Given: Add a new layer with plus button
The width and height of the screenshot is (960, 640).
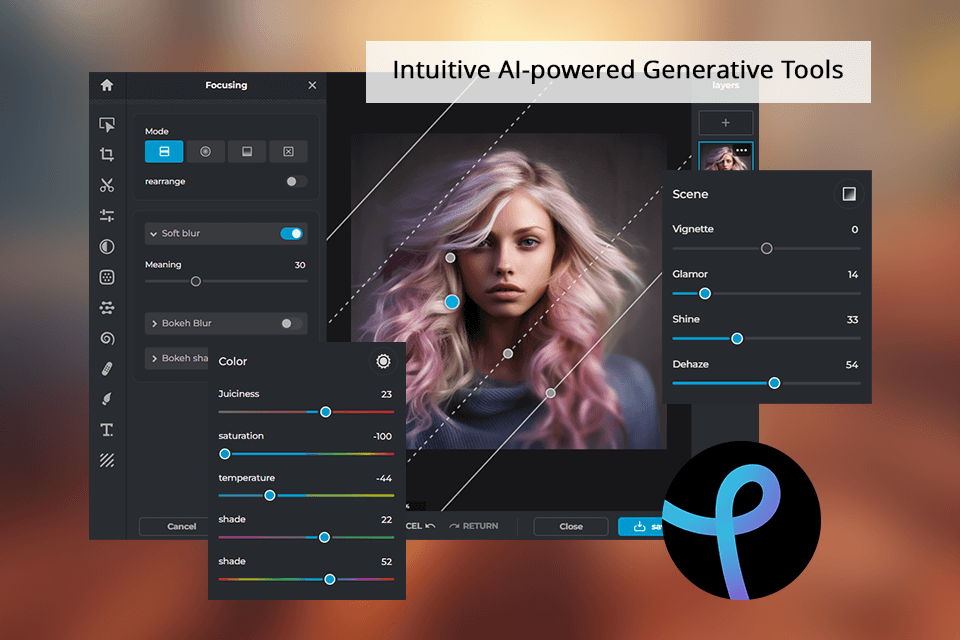Looking at the screenshot, I should (x=726, y=122).
